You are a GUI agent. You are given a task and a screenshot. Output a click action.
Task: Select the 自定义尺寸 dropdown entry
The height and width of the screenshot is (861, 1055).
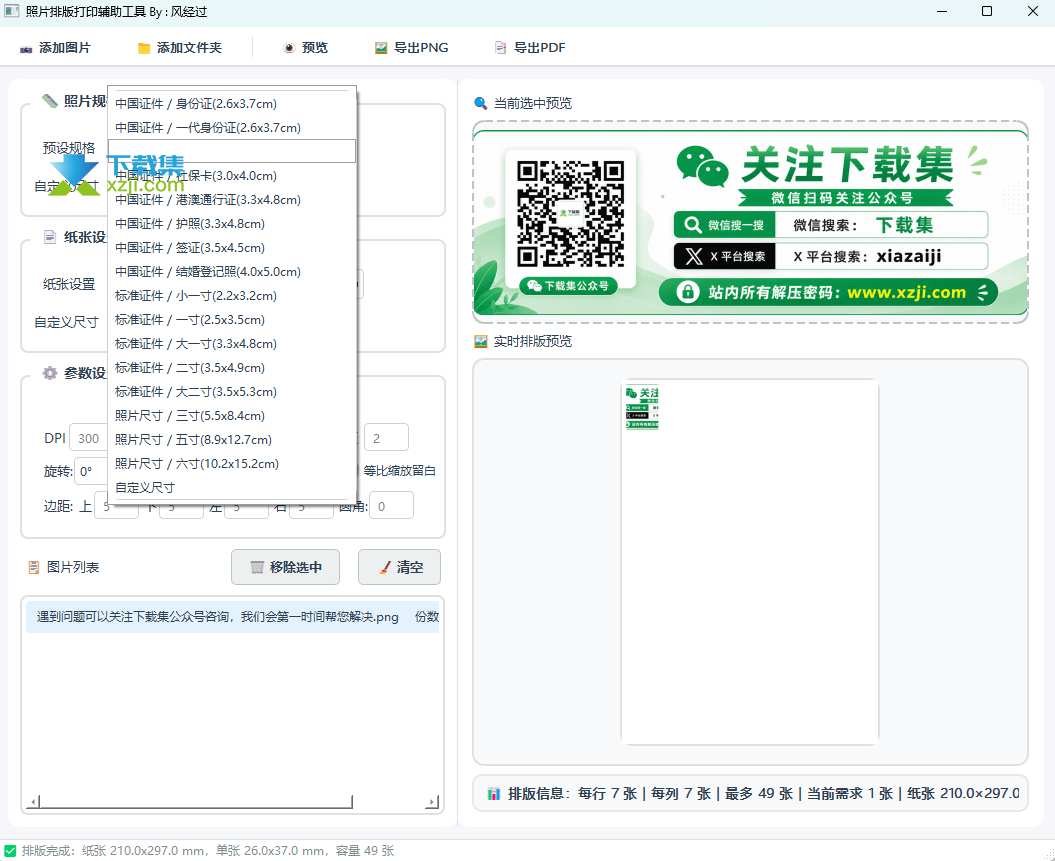click(x=231, y=488)
